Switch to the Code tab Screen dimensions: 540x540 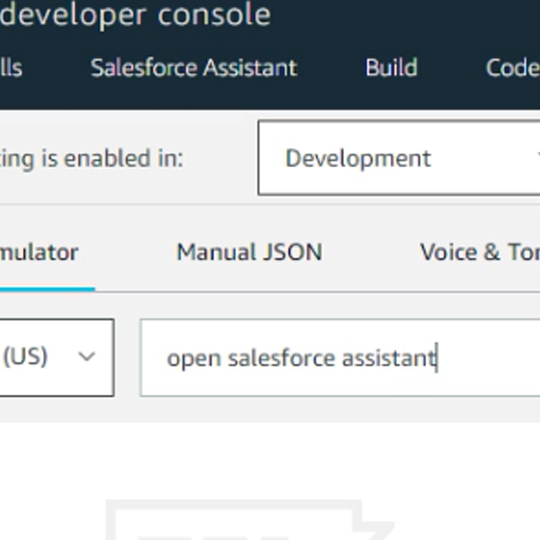512,68
